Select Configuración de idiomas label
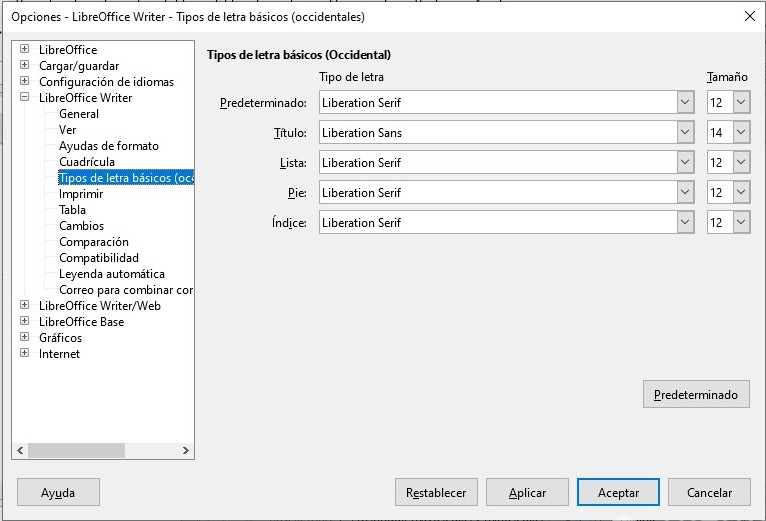 tap(106, 82)
